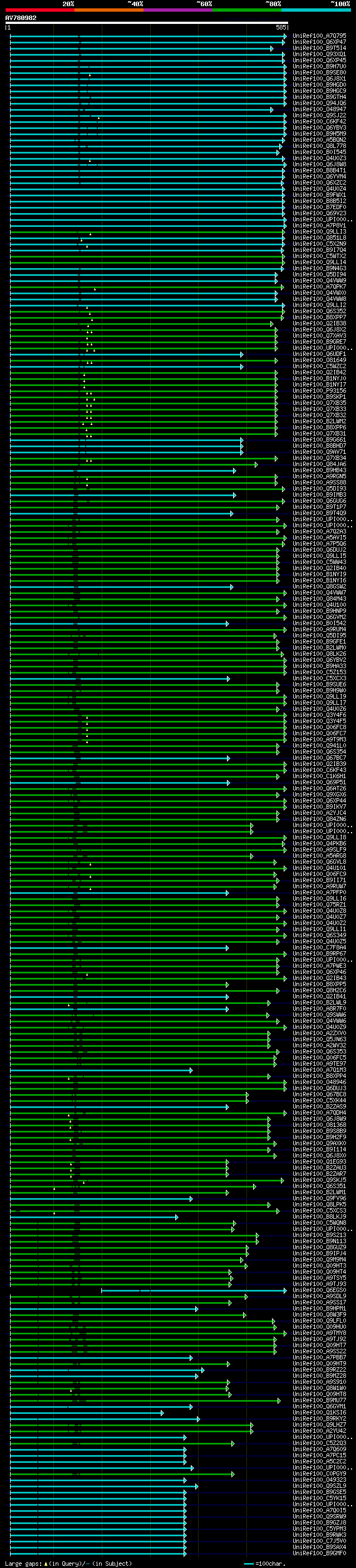Screen dimensions: 356x1568
Task: Select hit label UniRef100_Q6XP45
Action: 319,60
